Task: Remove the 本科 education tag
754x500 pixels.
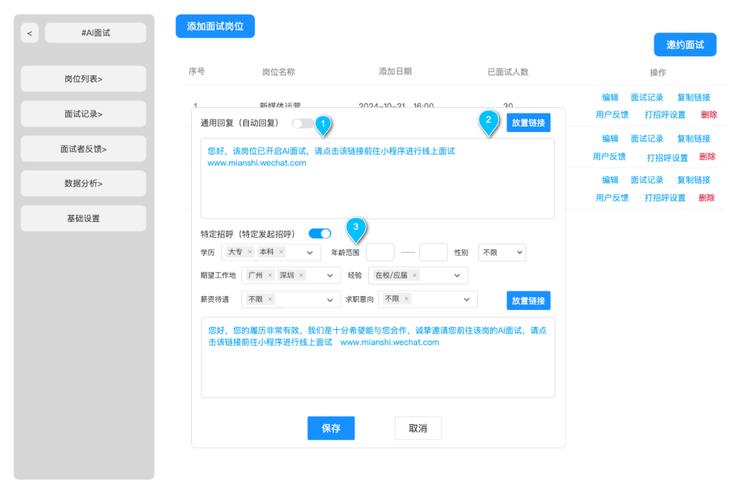Action: (x=281, y=252)
